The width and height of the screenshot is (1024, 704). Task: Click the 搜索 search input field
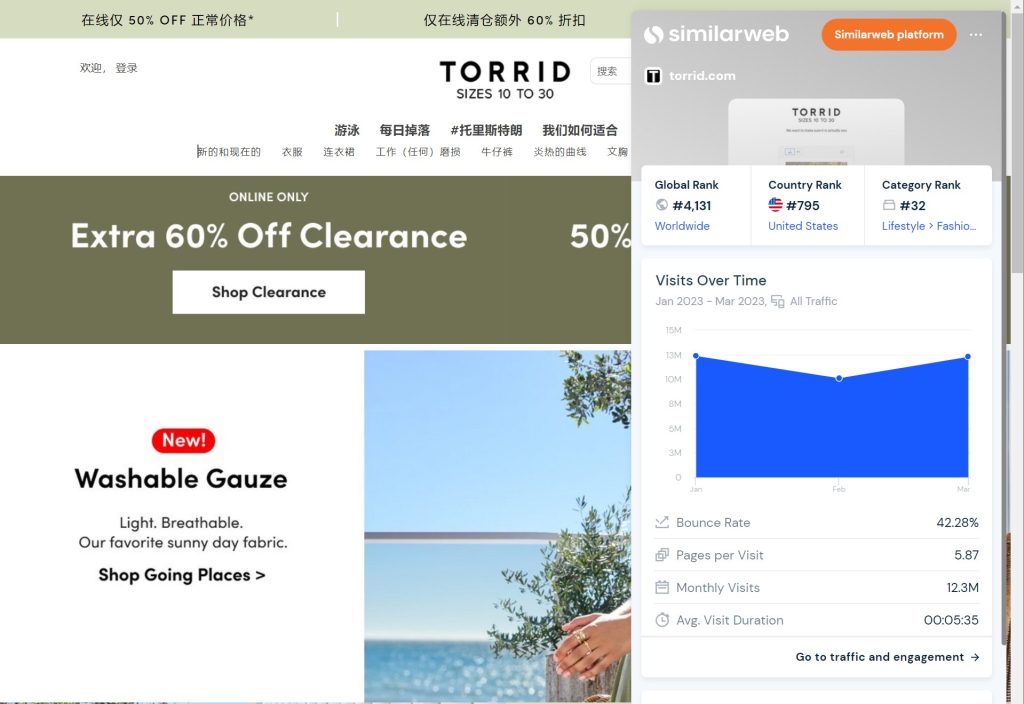coord(611,71)
